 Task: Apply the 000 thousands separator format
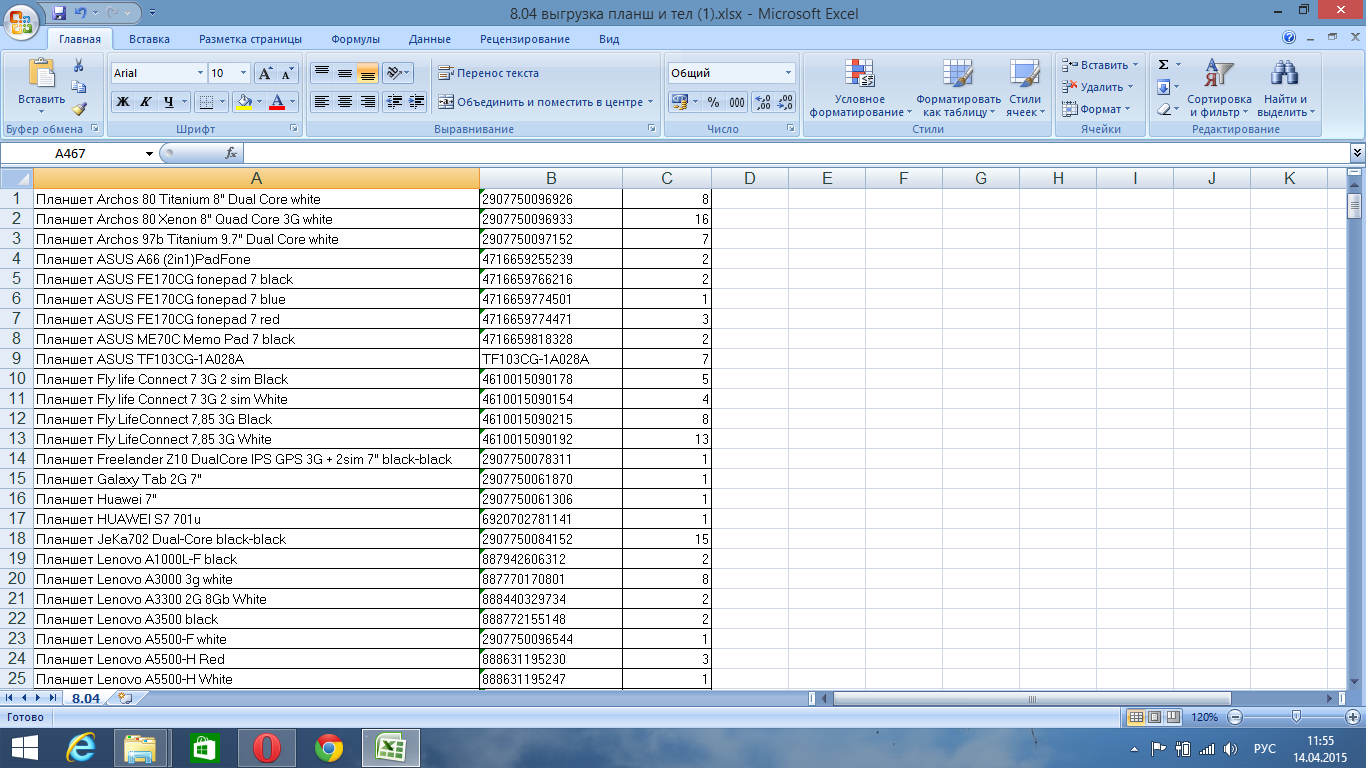point(737,102)
